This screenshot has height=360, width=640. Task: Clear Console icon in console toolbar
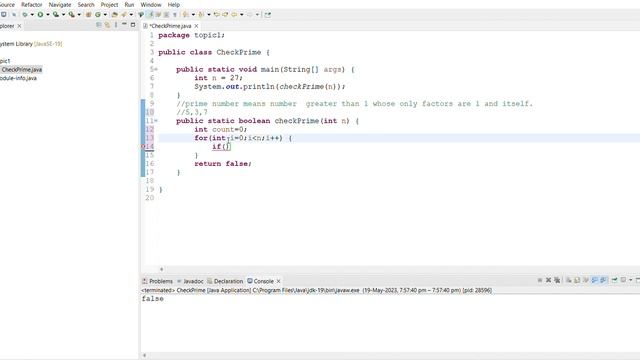(569, 280)
